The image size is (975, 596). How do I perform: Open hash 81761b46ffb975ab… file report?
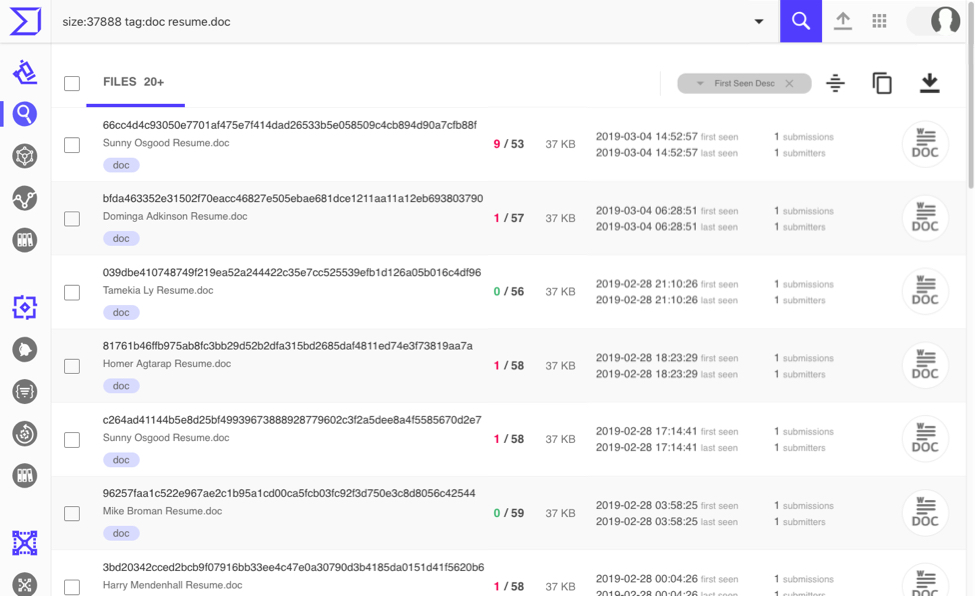(288, 346)
